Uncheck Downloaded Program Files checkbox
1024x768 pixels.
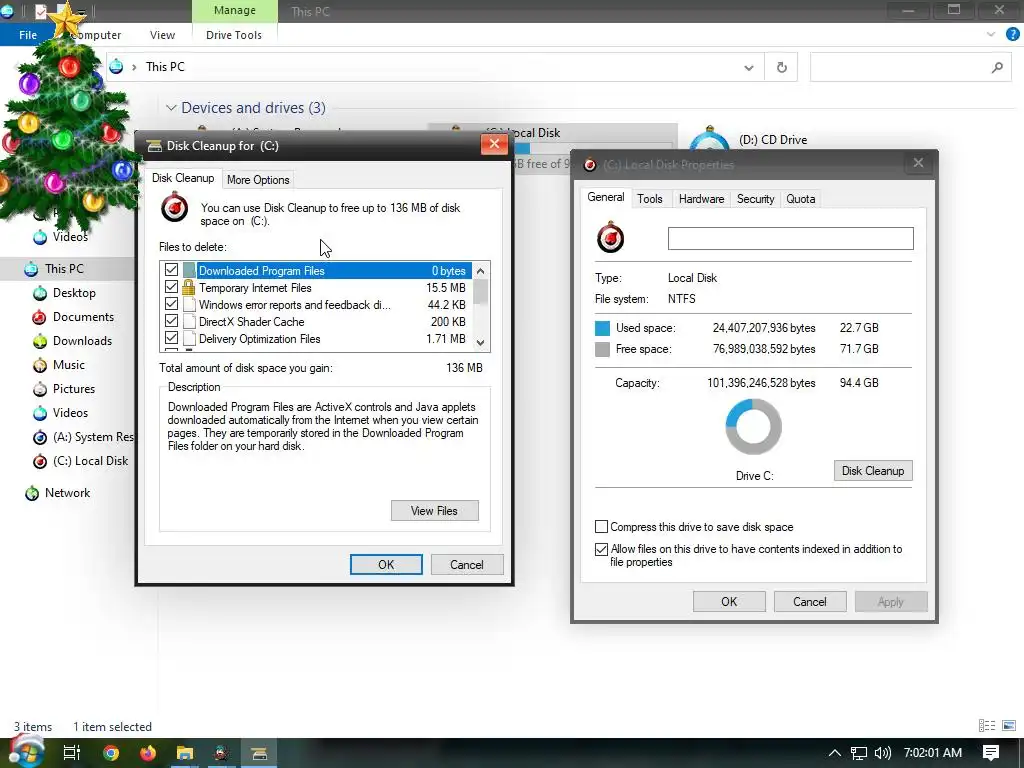(x=172, y=270)
